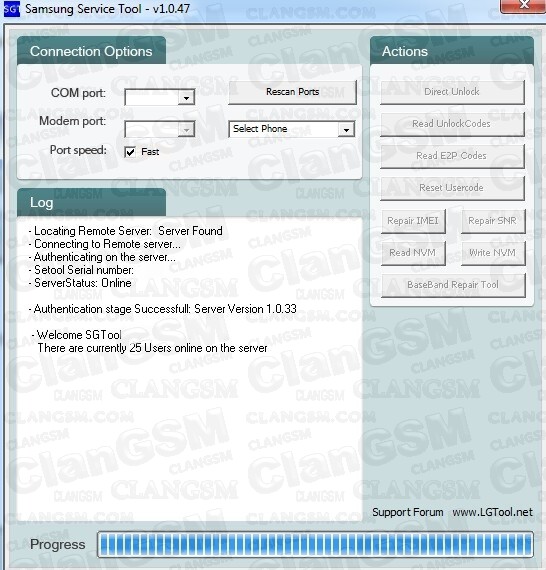Click the Repair IMEI button
This screenshot has width=546, height=570.
(x=413, y=221)
